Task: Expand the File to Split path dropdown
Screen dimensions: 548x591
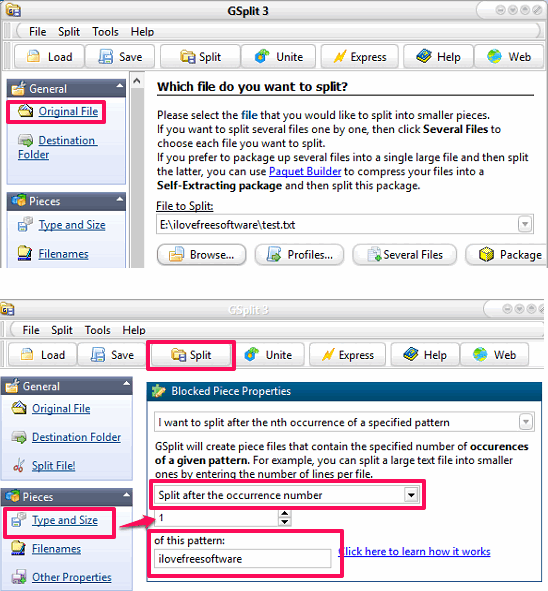Action: click(x=525, y=224)
